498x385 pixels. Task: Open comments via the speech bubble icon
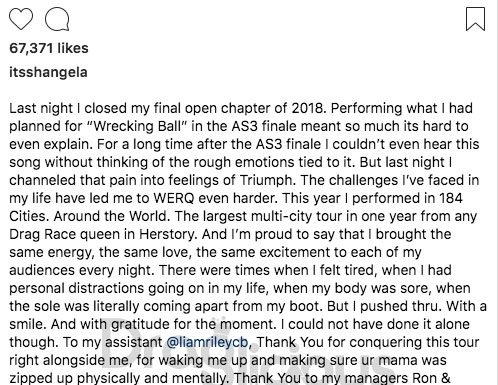(x=57, y=19)
